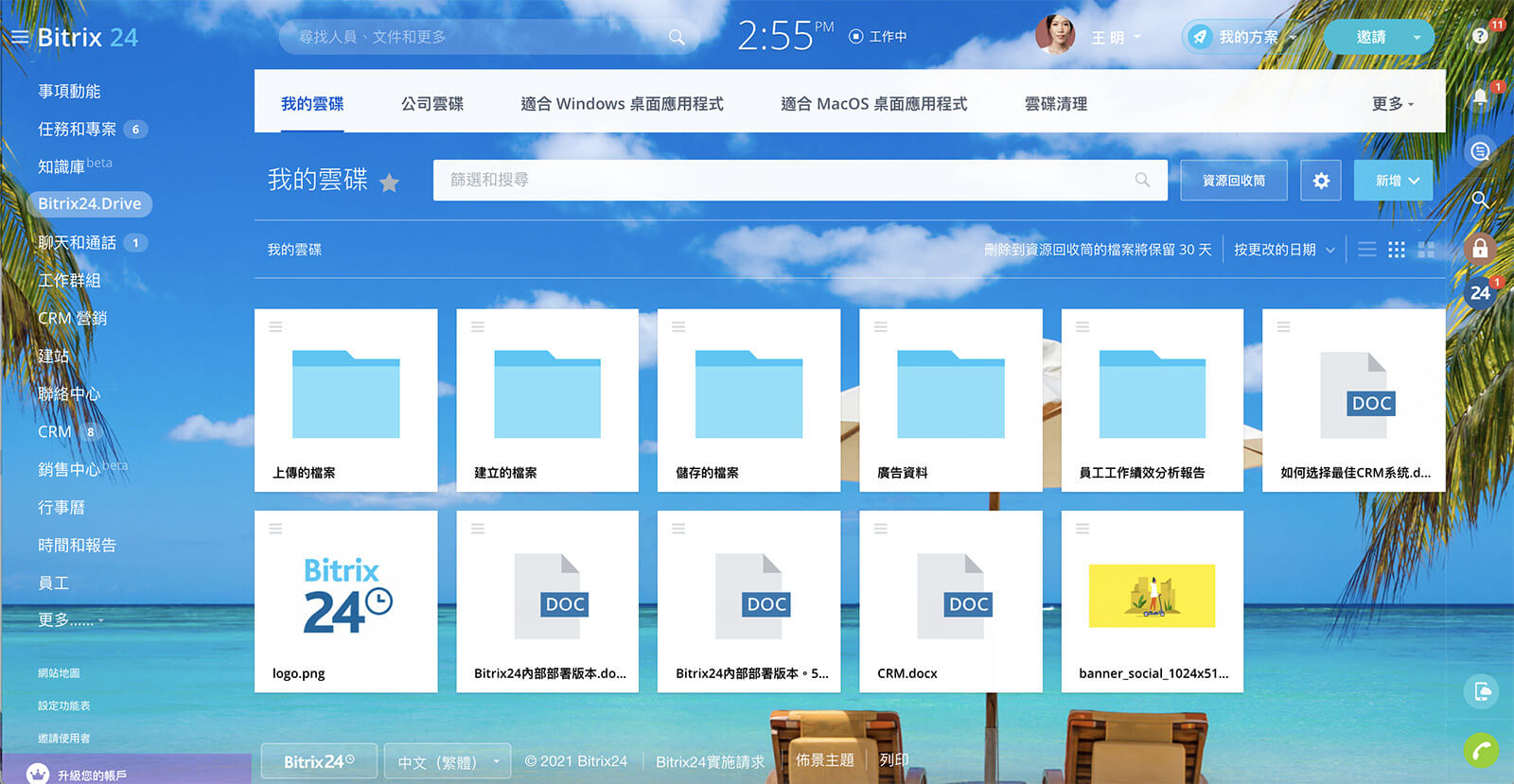Expand the 邀請 button arrow
1514x784 pixels.
pos(1417,38)
